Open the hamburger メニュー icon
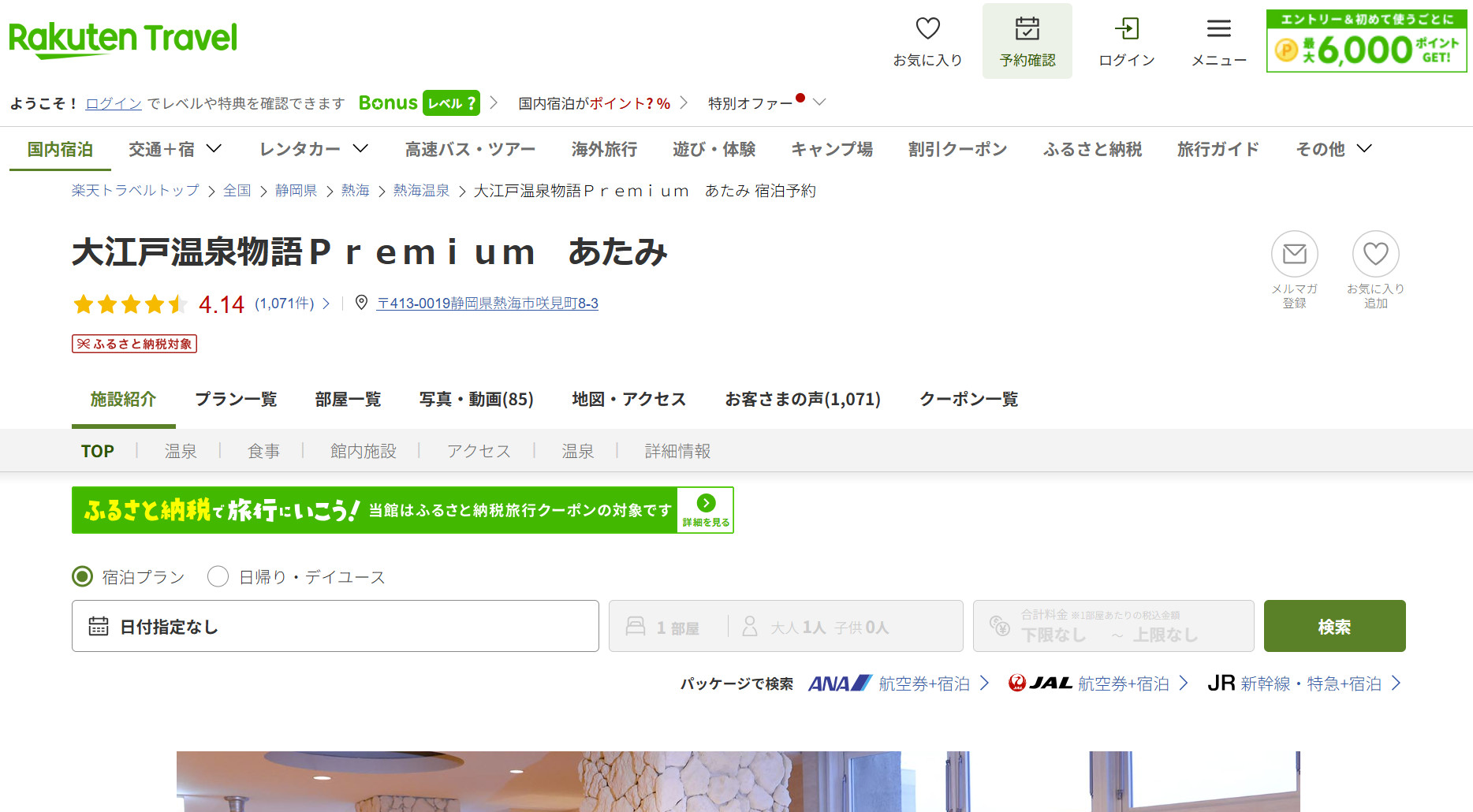The height and width of the screenshot is (812, 1473). [x=1218, y=29]
